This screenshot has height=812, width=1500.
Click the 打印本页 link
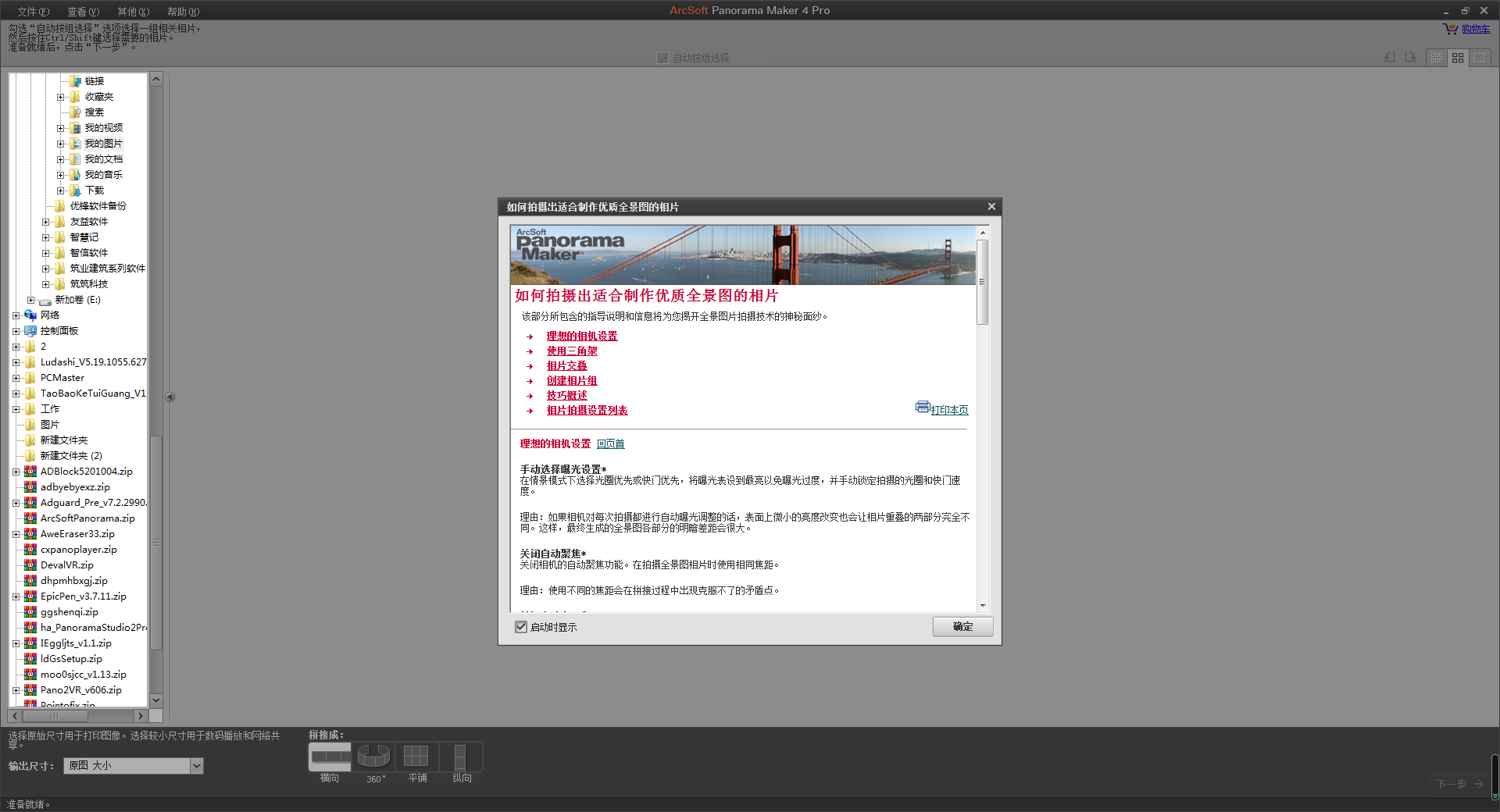[x=949, y=410]
